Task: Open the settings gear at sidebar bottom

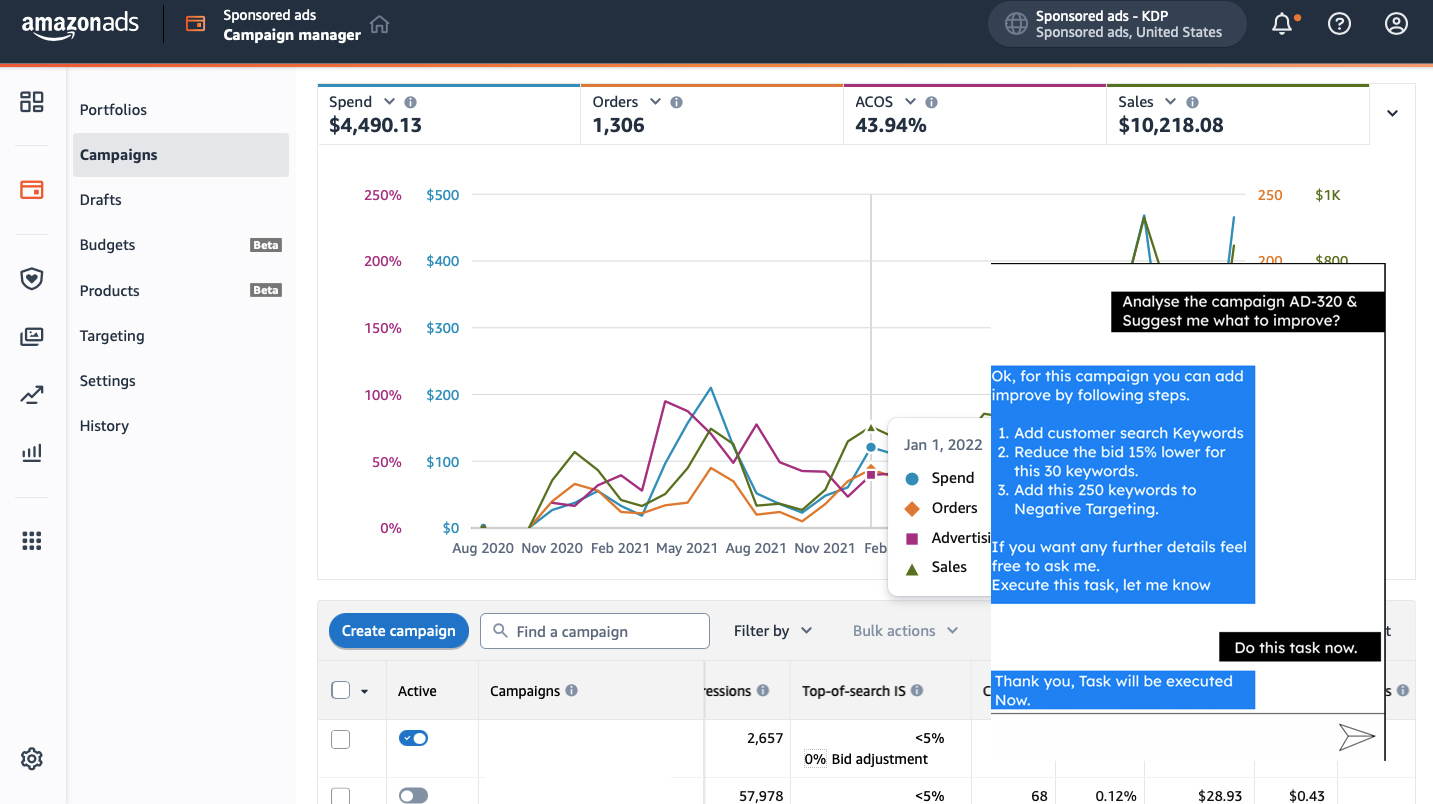Action: 32,759
